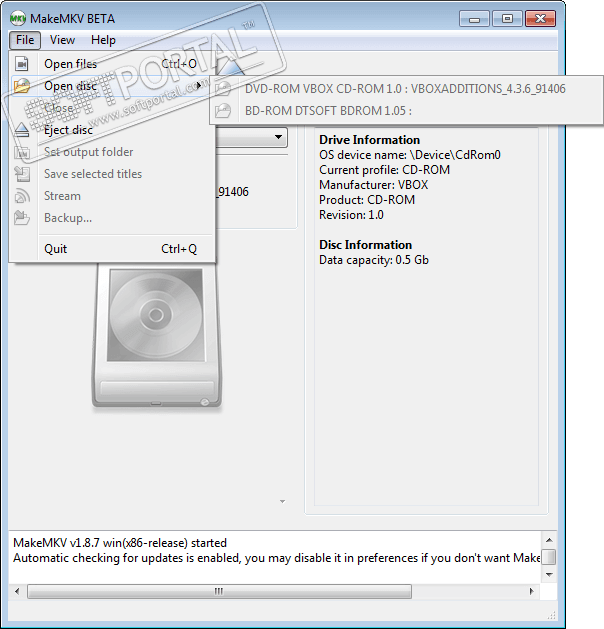Click the MakeMKV title bar logo

tap(18, 18)
